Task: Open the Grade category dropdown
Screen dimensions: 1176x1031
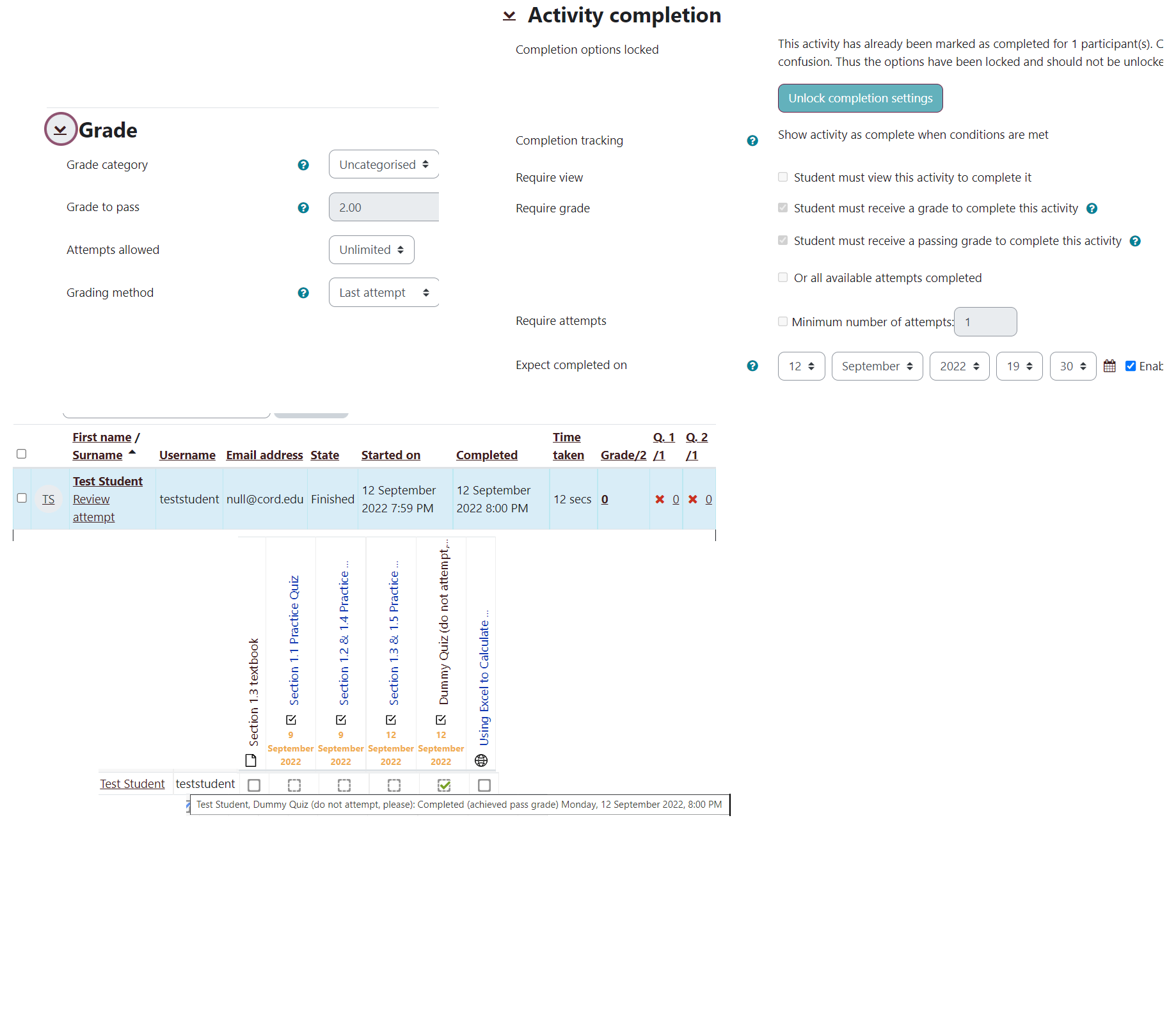Action: [x=384, y=164]
